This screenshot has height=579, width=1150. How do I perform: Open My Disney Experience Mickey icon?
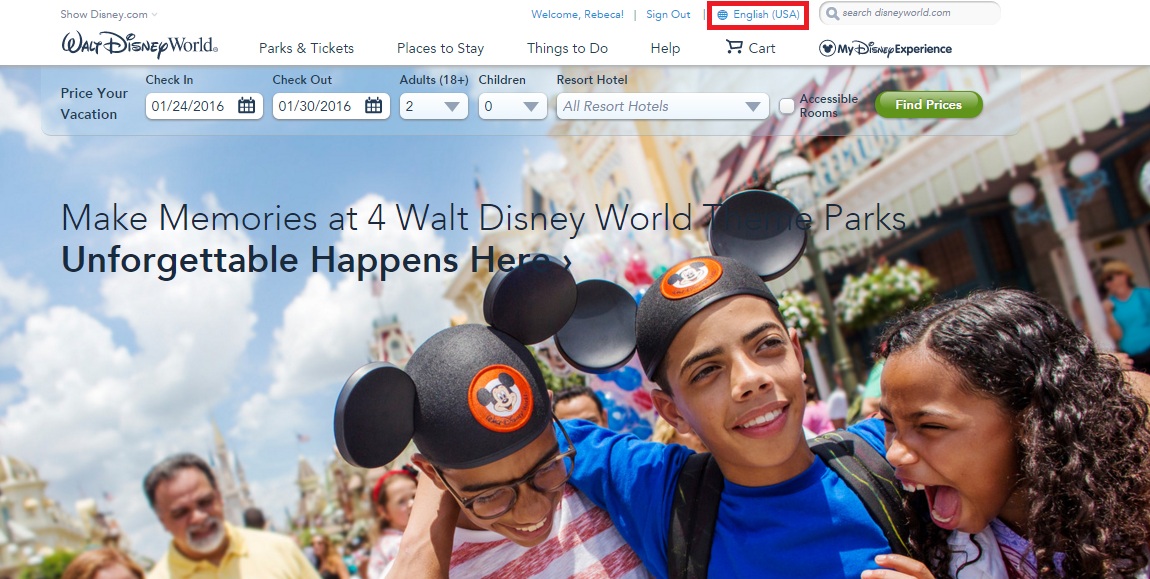tap(827, 48)
